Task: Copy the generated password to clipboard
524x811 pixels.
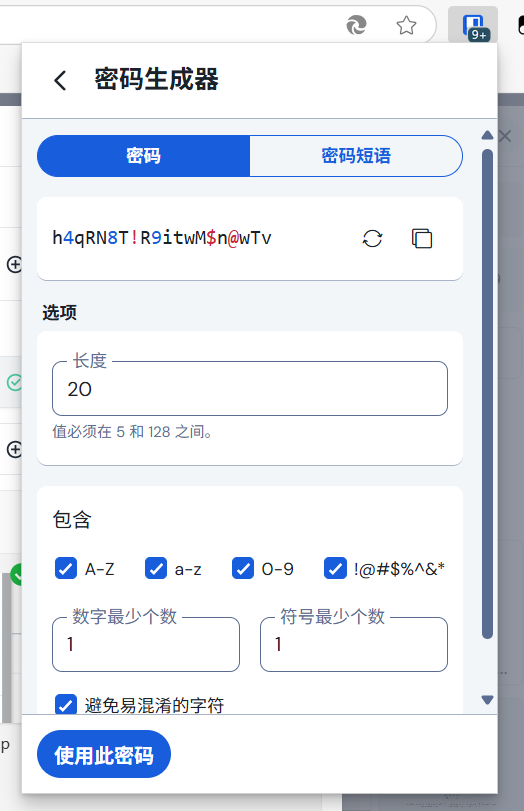Action: 422,238
